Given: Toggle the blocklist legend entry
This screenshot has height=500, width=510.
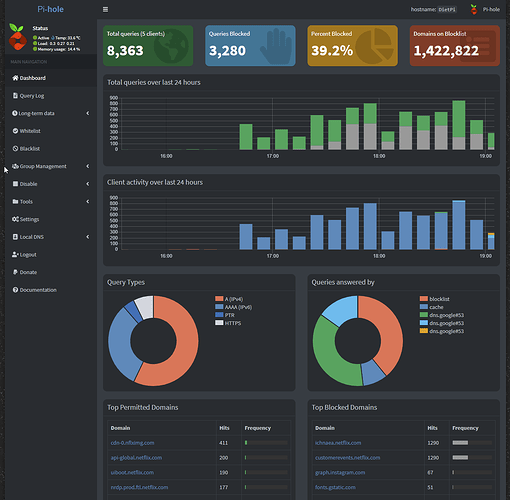Looking at the screenshot, I should coord(435,299).
